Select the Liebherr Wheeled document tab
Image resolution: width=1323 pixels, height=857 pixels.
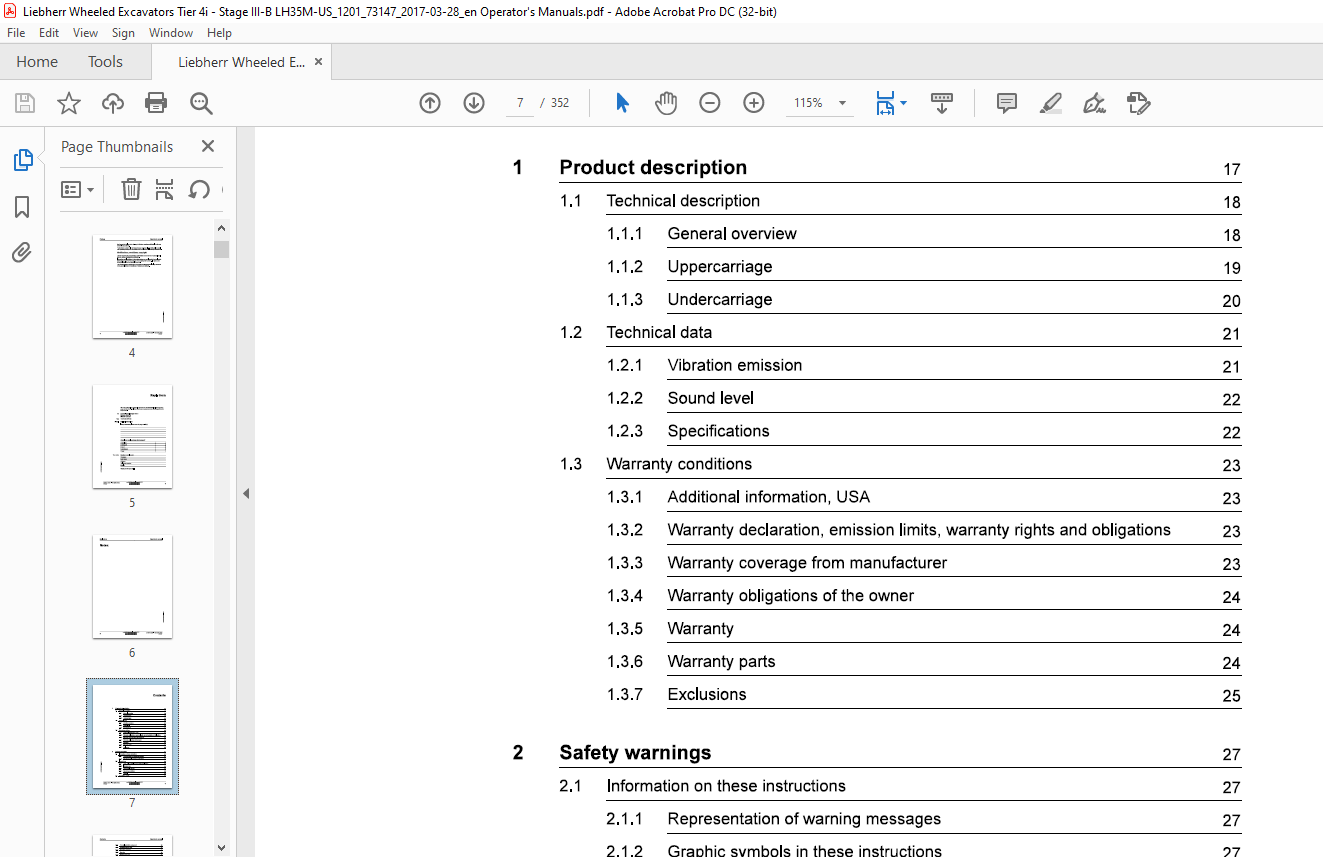point(242,62)
